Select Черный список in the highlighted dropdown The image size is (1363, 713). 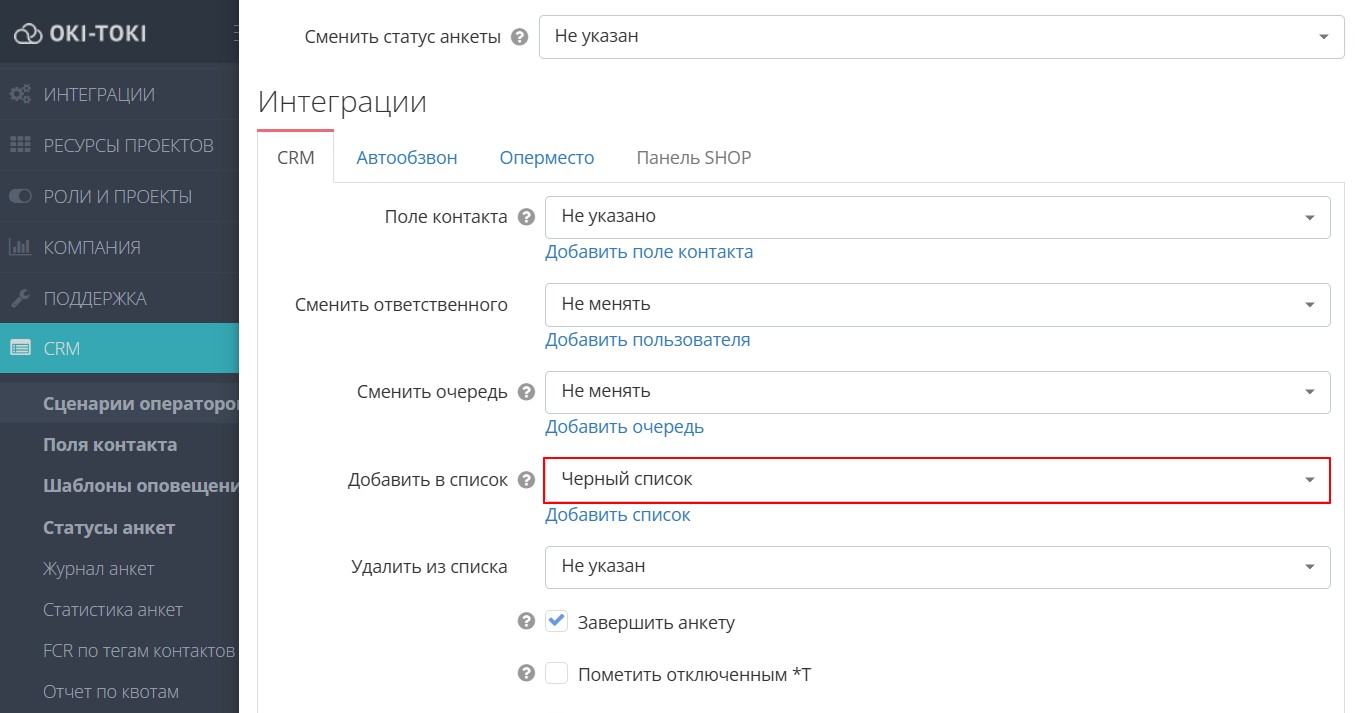tap(937, 480)
